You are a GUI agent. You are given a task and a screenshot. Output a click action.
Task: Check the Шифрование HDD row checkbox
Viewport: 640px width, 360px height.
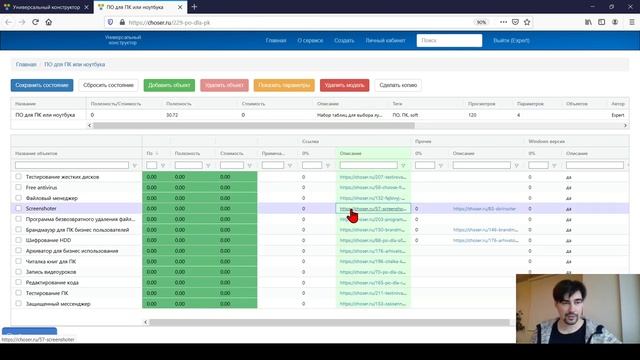pyautogui.click(x=18, y=240)
